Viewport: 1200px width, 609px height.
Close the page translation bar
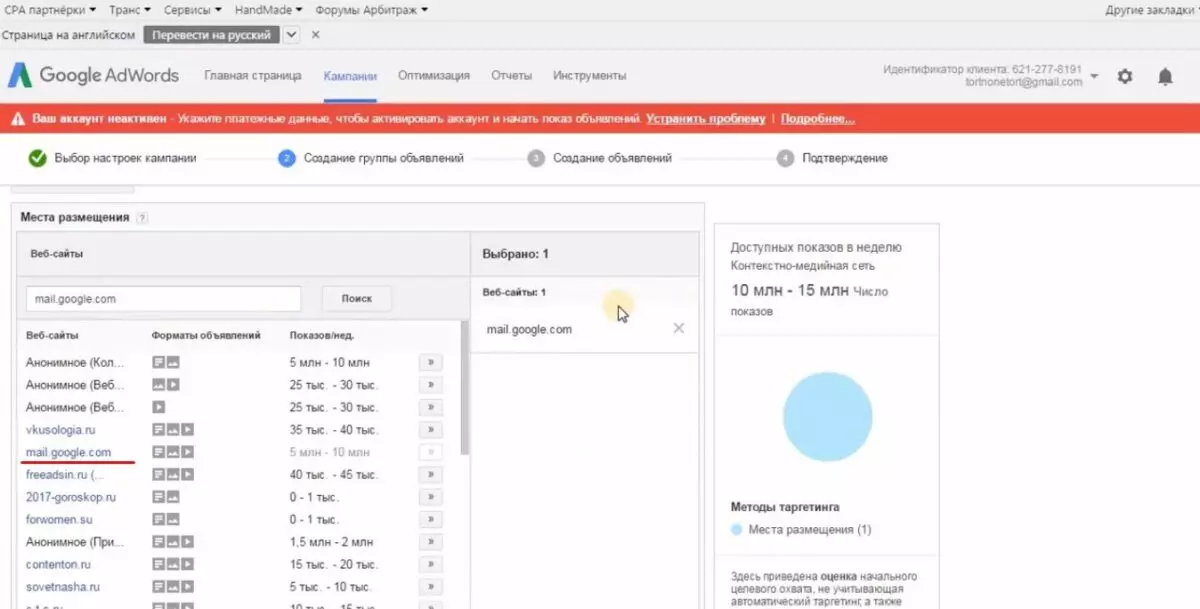coord(316,34)
